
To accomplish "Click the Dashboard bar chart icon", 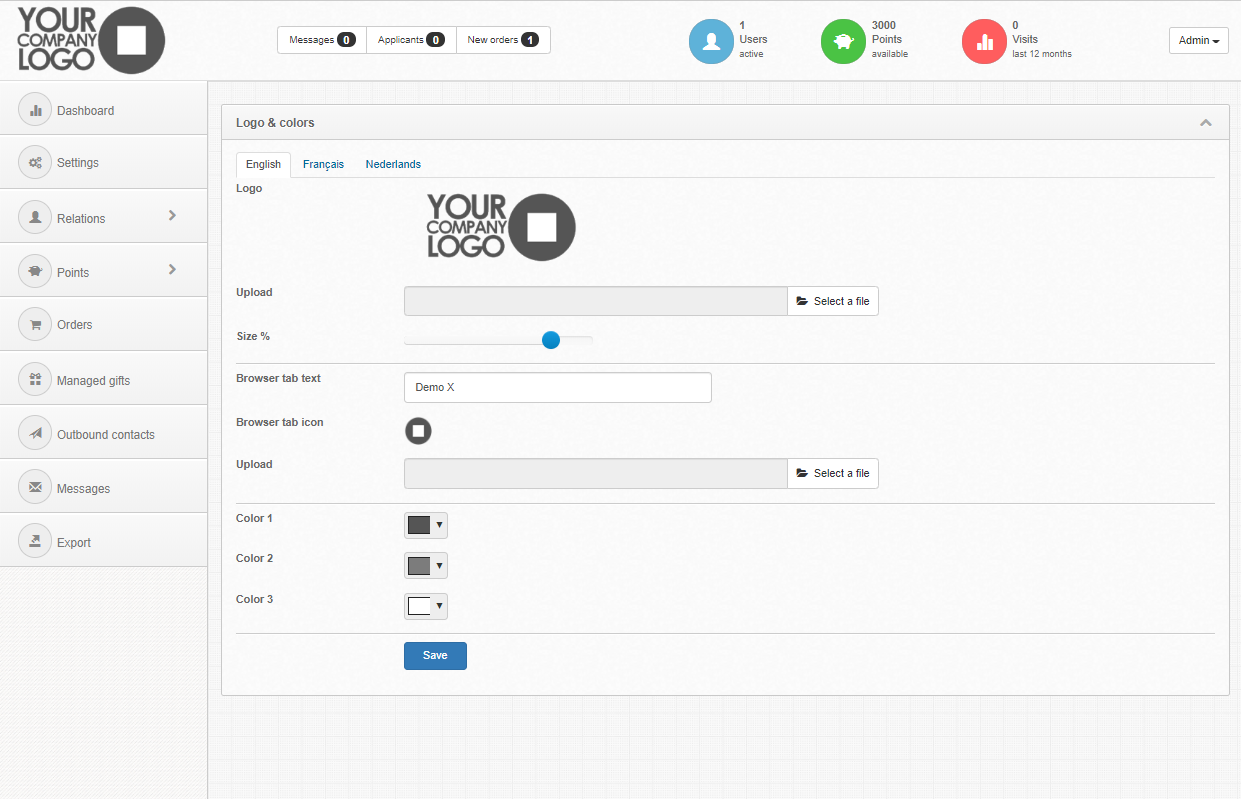I will click(35, 111).
